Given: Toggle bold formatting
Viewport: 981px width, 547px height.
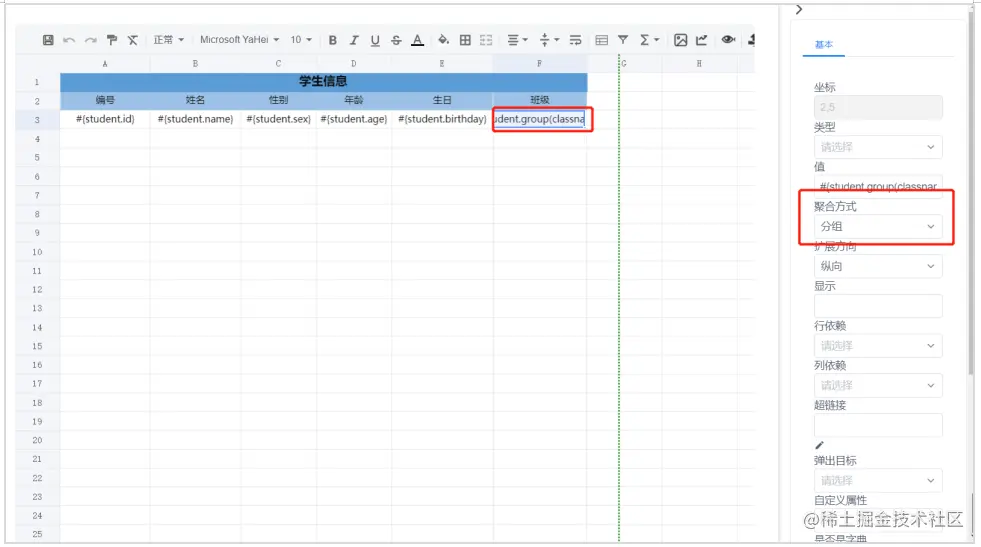Looking at the screenshot, I should tap(333, 40).
